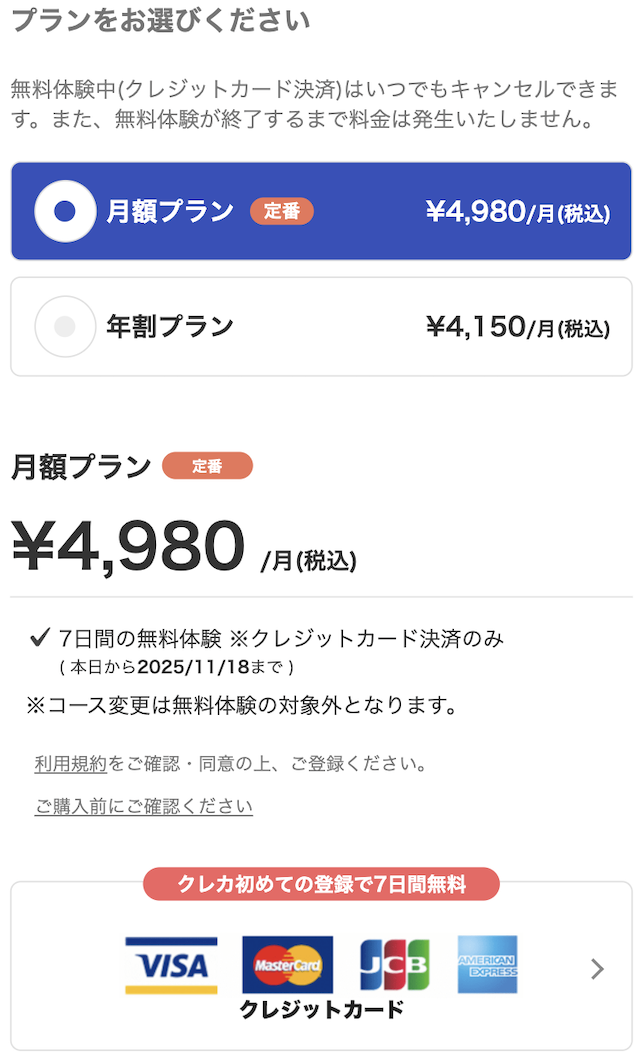Viewport: 640px width, 1058px height.
Task: Click the MasterCard logo
Action: [288, 965]
